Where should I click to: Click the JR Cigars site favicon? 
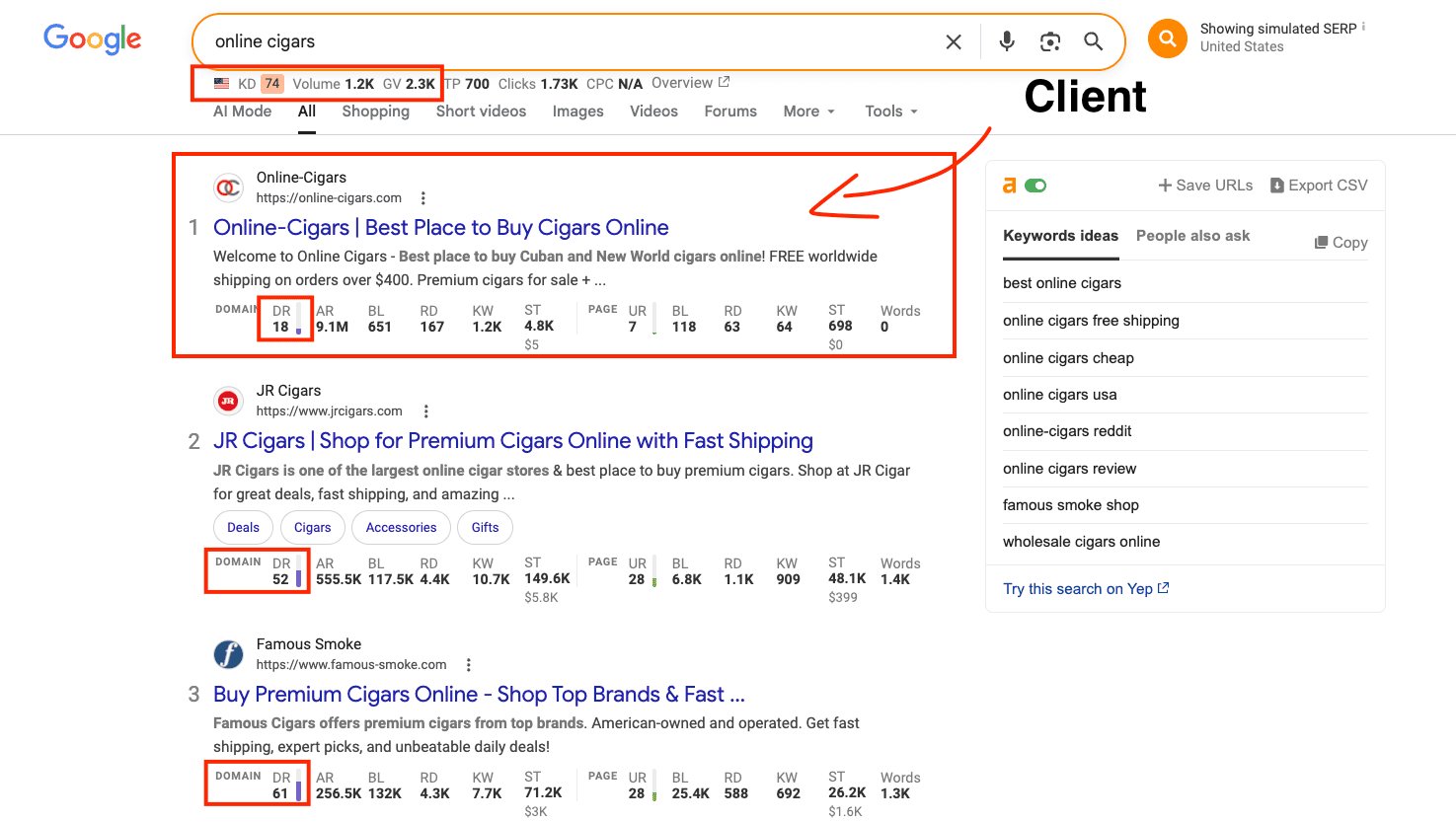pyautogui.click(x=229, y=401)
